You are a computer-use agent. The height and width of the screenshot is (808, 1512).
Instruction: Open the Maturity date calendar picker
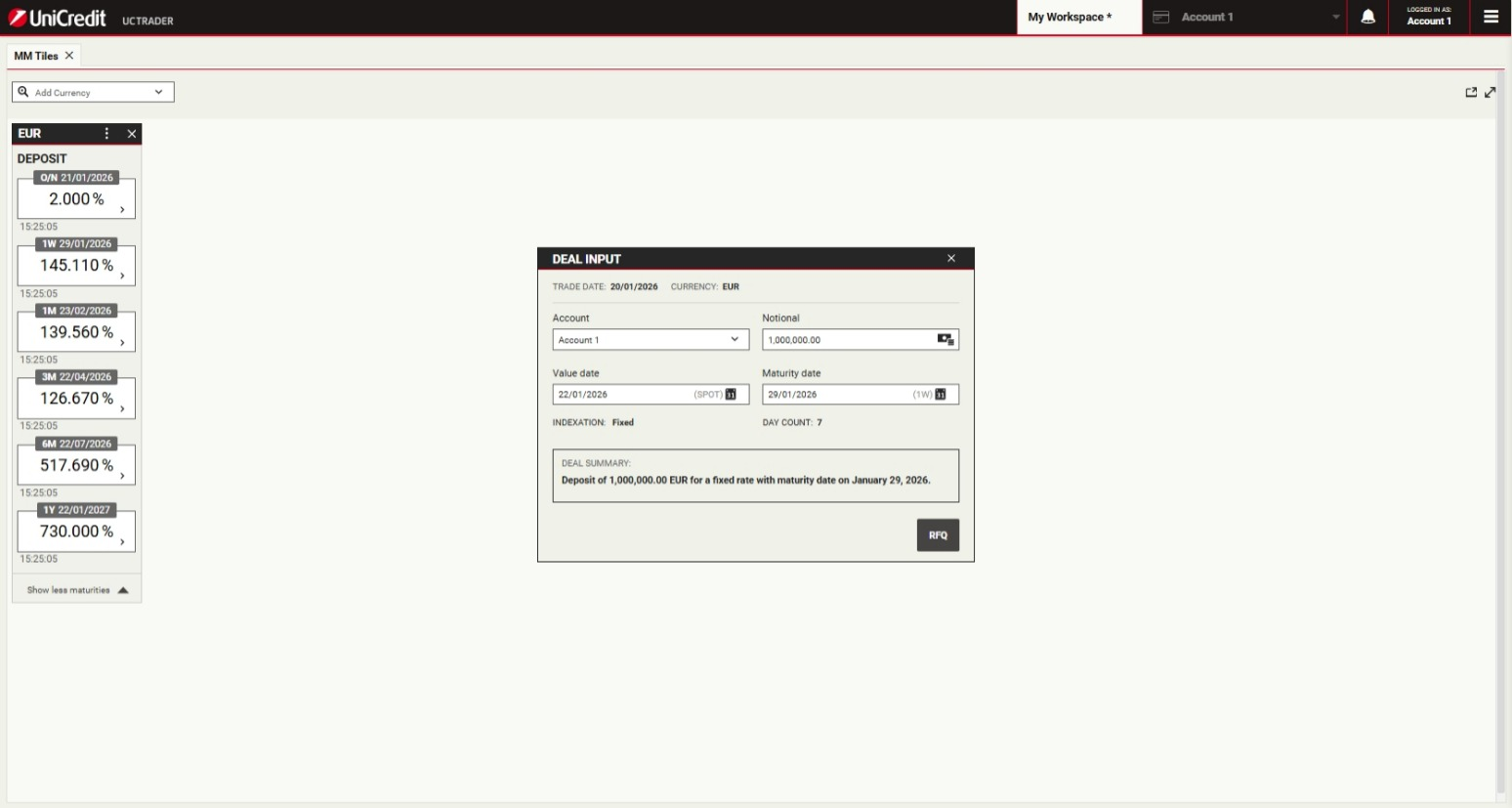pos(941,395)
